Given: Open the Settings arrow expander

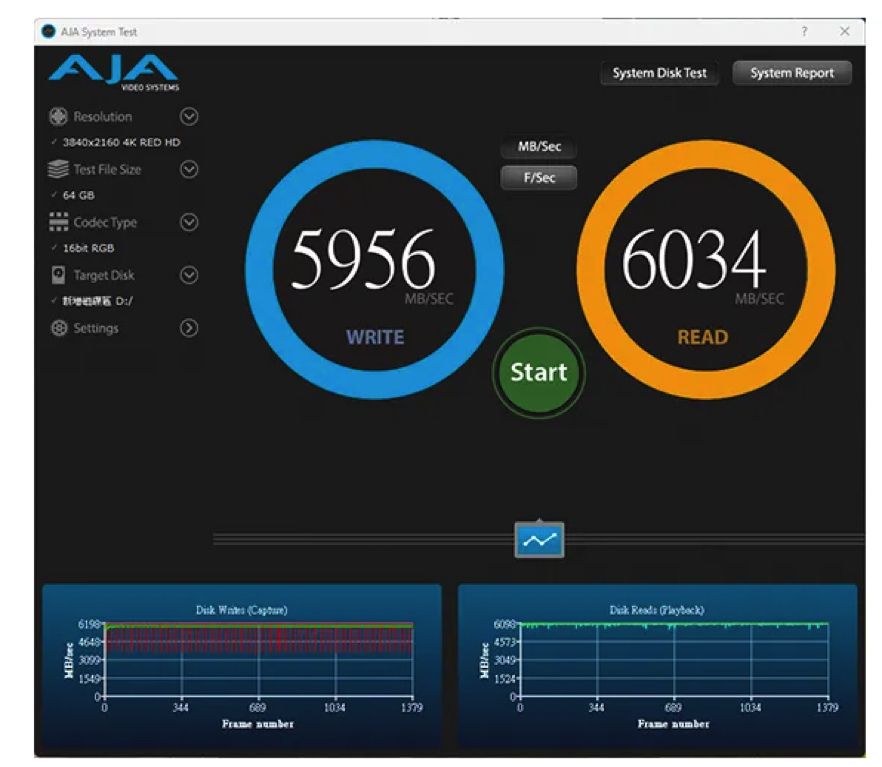Looking at the screenshot, I should pos(189,328).
